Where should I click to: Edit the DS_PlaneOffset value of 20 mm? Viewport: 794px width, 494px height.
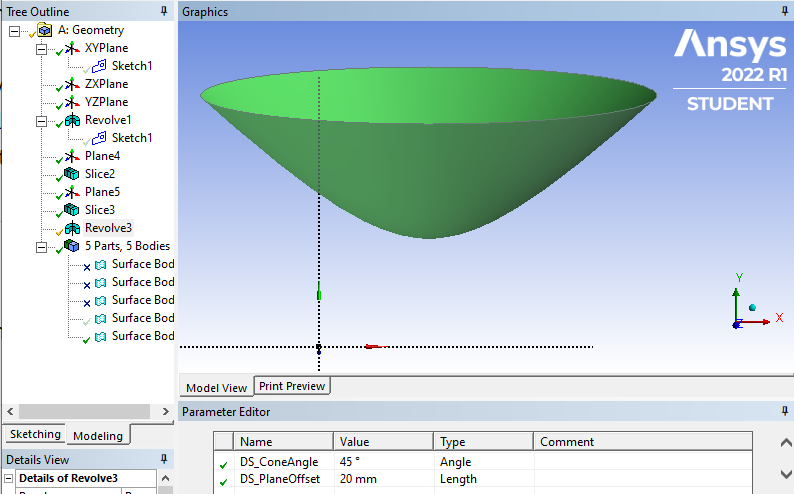click(x=382, y=481)
